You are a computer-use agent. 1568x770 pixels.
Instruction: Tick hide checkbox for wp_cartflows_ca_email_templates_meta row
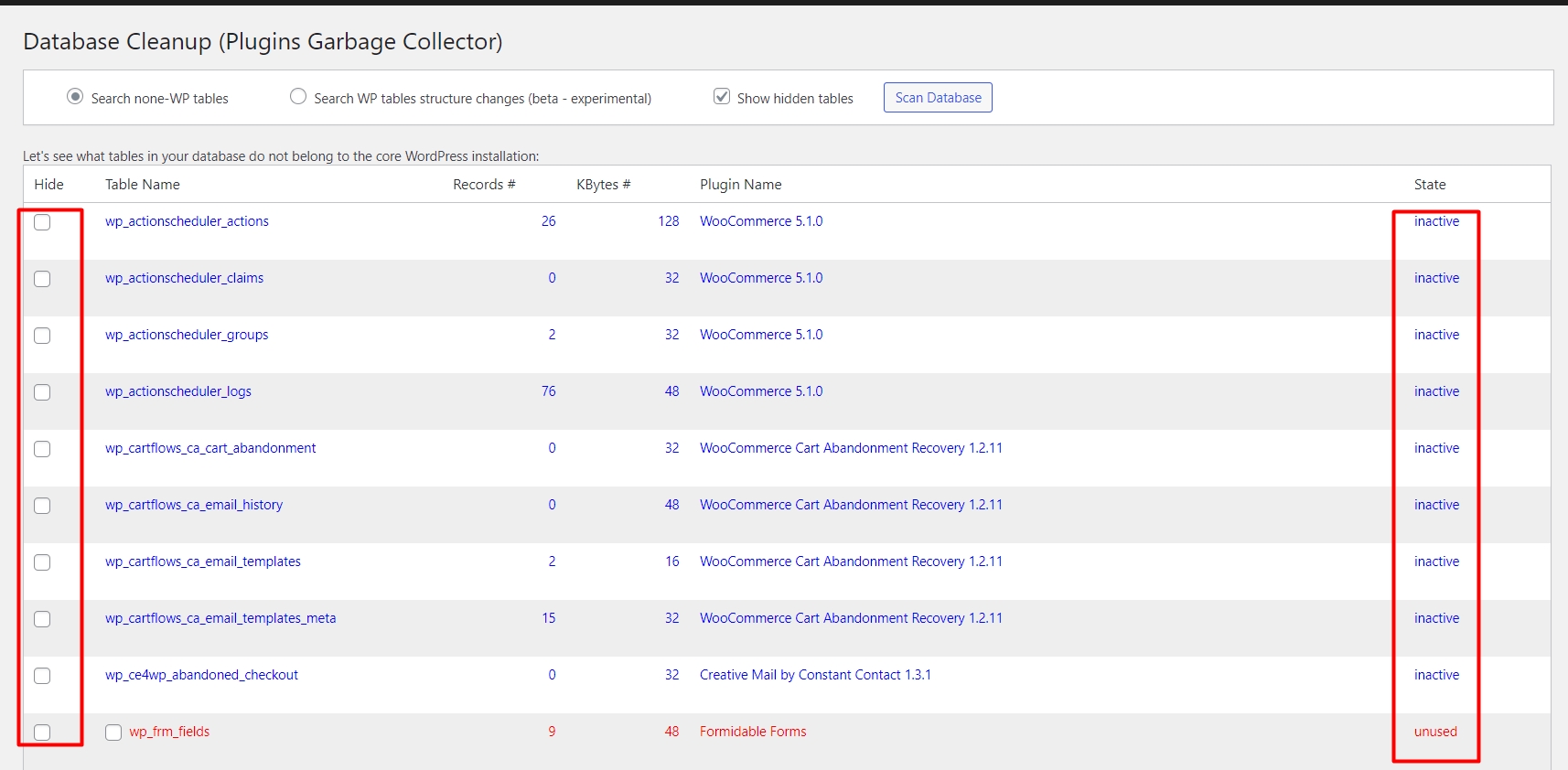42,619
